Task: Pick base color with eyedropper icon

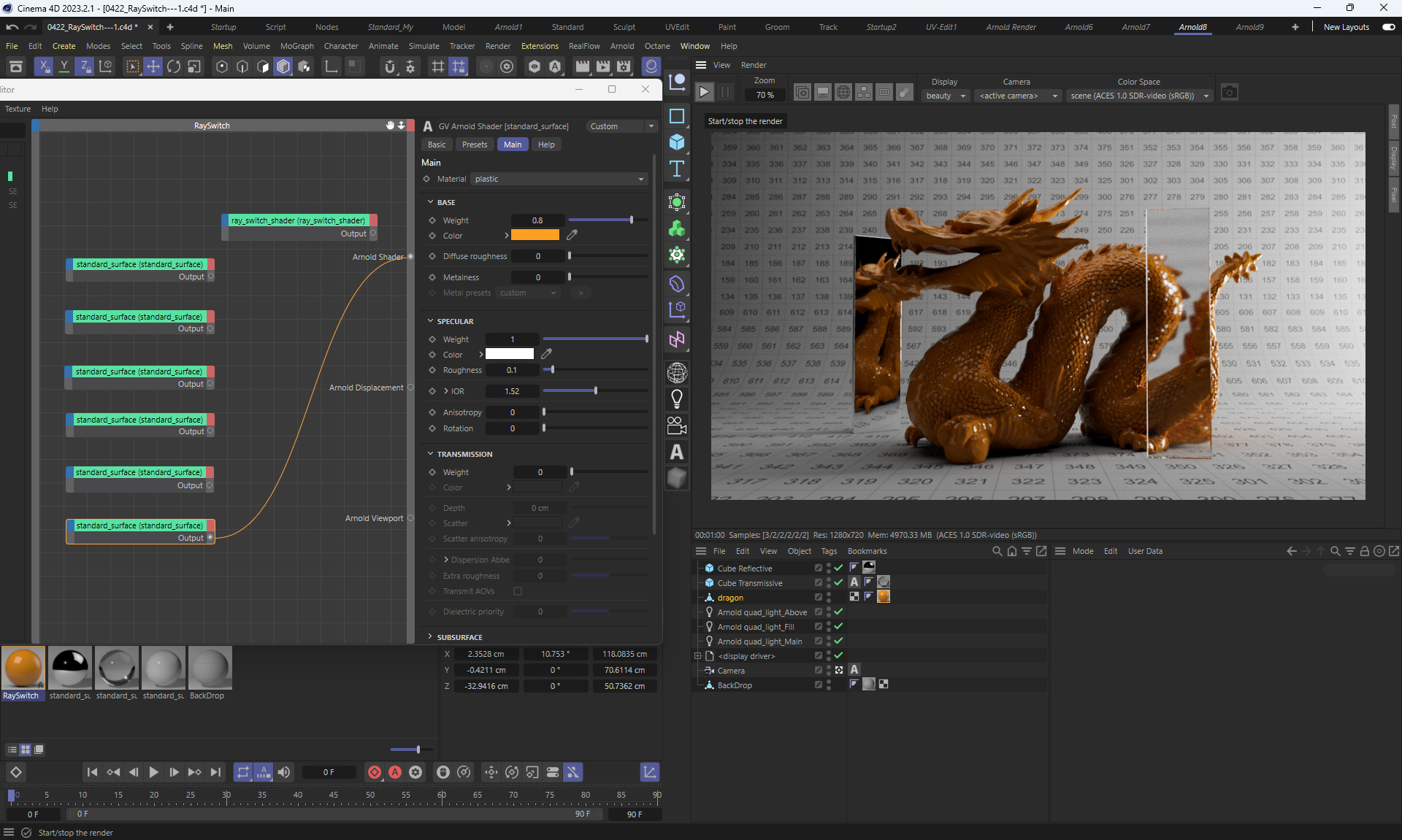Action: (572, 235)
